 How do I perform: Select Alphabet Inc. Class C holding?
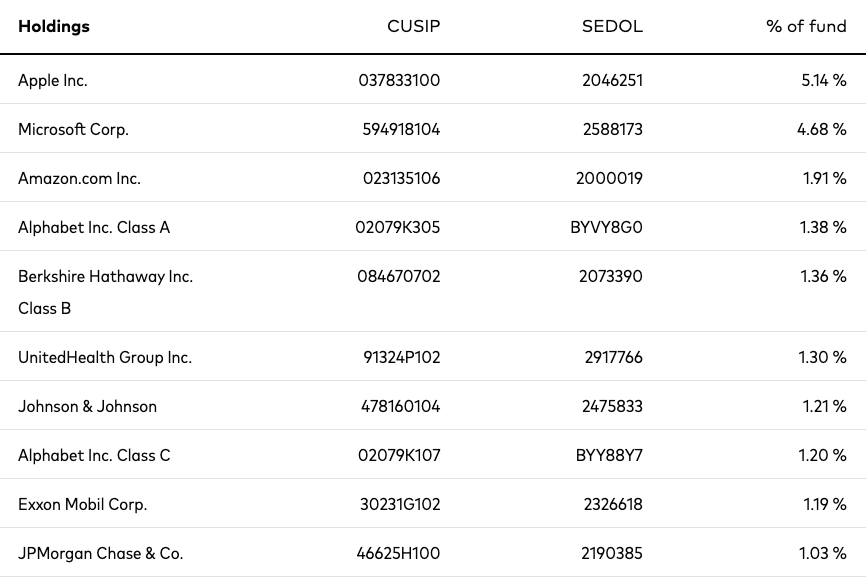[94, 455]
